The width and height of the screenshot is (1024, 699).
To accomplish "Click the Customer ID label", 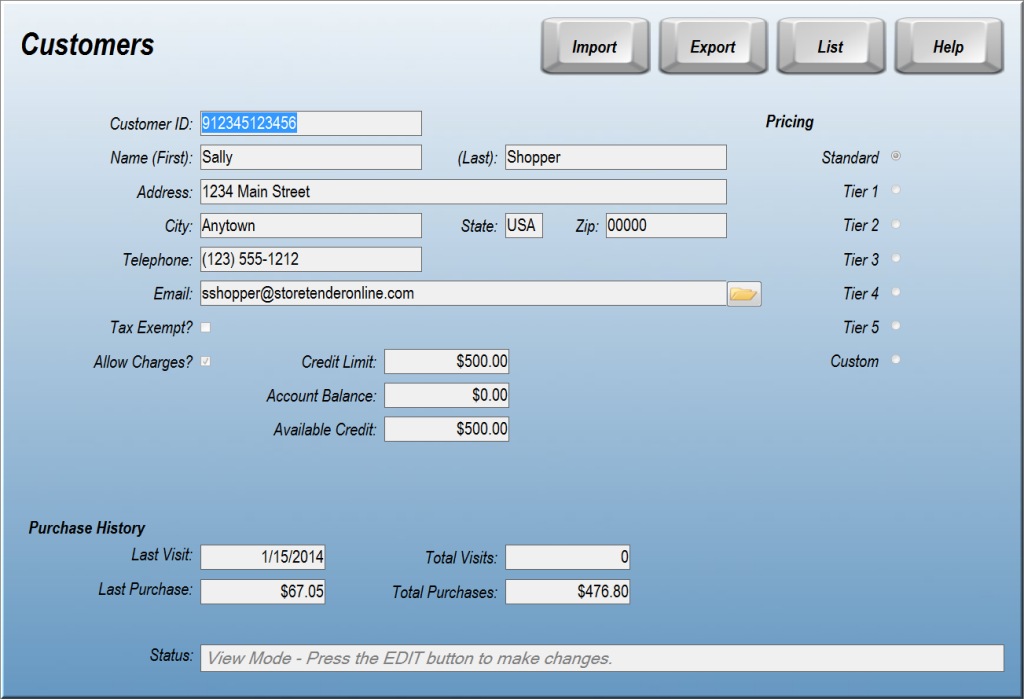I will (x=151, y=124).
